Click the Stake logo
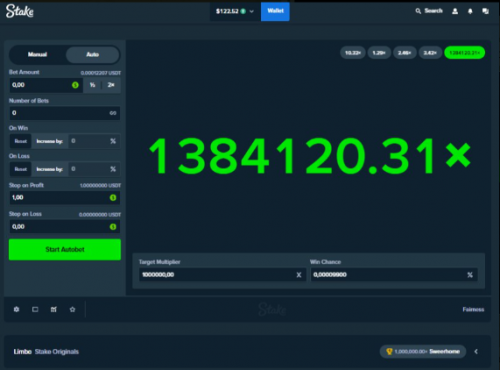The height and width of the screenshot is (370, 500). tap(20, 11)
